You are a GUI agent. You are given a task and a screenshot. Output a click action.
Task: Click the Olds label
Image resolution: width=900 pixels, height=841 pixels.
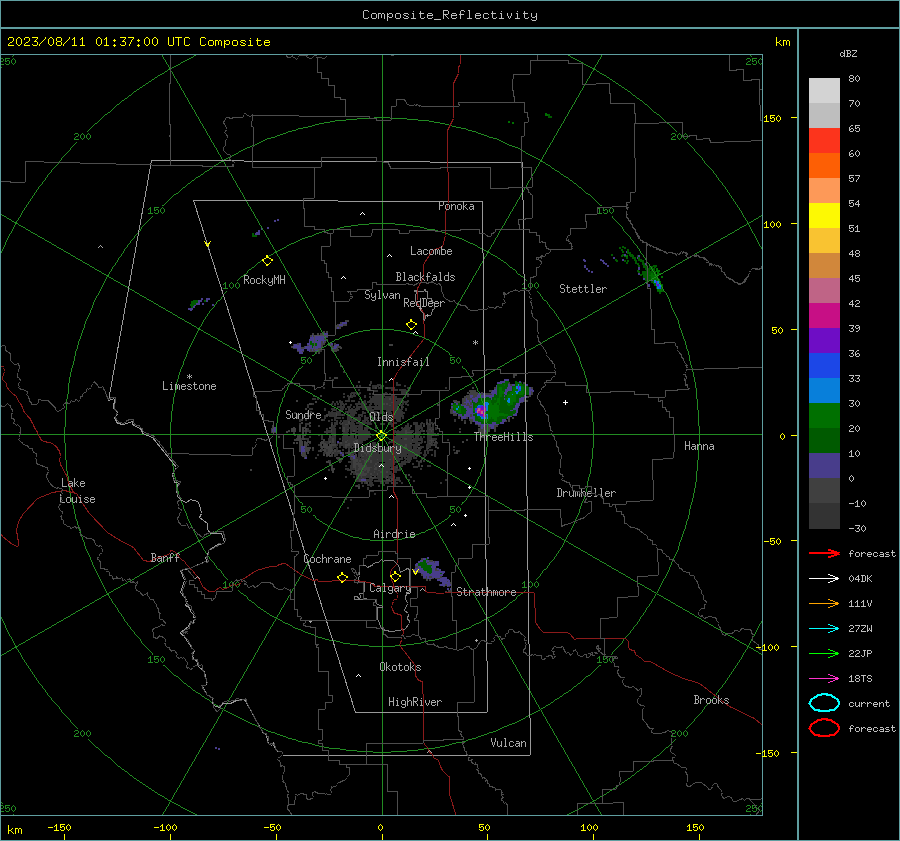381,417
